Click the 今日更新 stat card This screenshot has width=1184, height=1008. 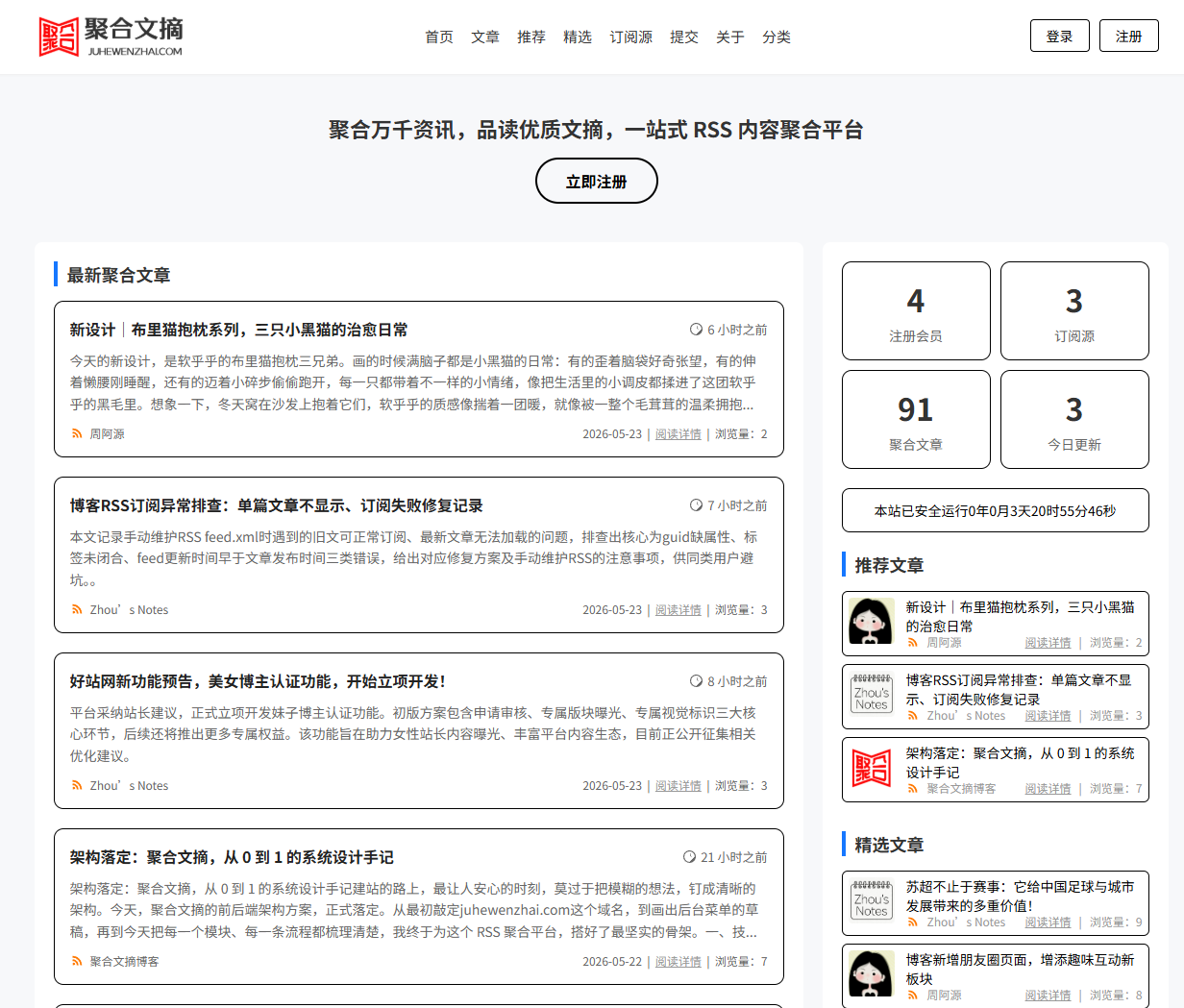point(1074,420)
